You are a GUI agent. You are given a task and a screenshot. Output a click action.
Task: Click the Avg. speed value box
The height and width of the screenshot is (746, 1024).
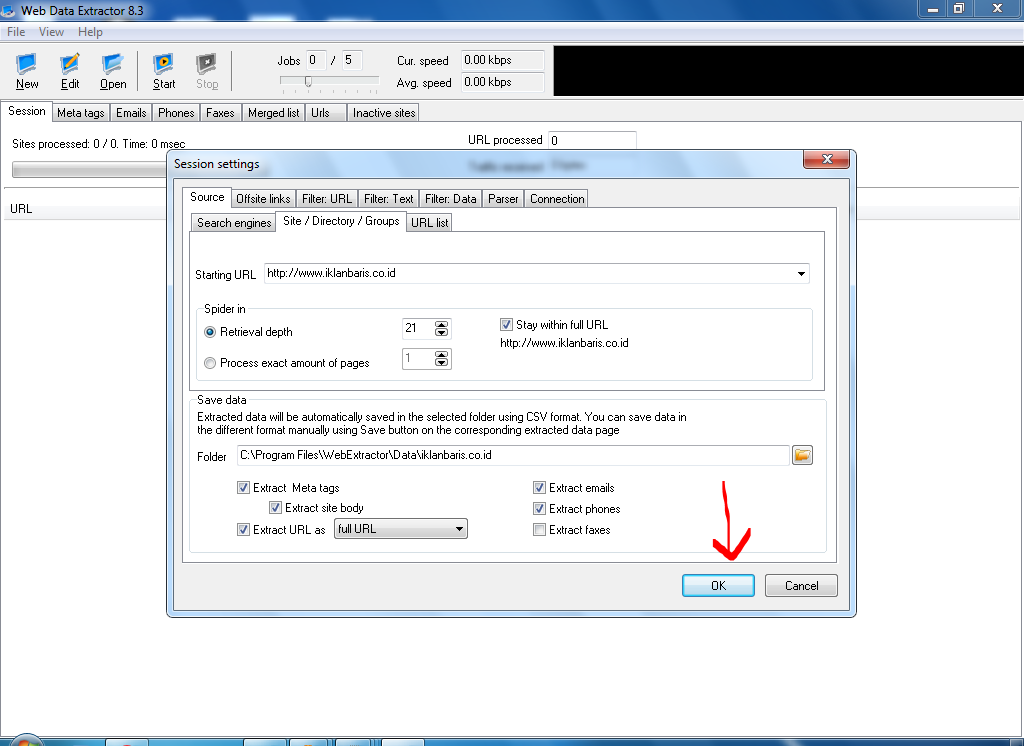pos(502,82)
